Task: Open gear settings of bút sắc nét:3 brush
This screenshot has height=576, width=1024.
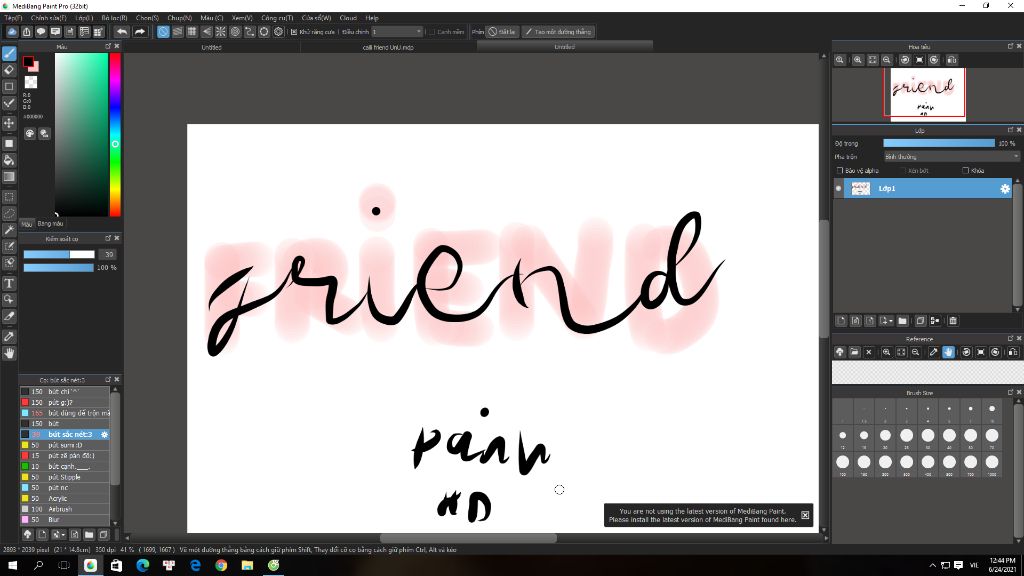Action: [x=104, y=434]
